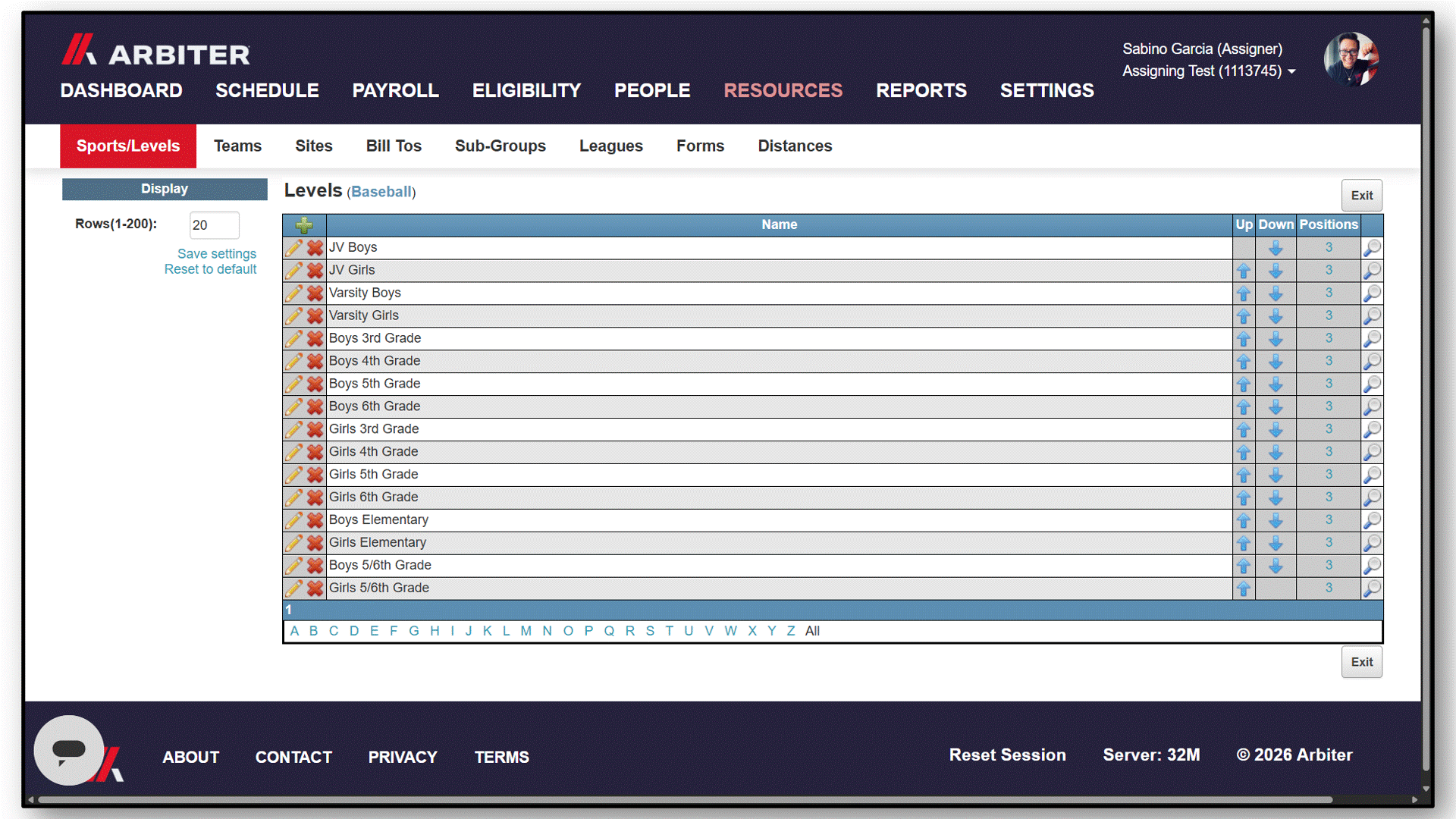The height and width of the screenshot is (819, 1456).
Task: Go to the Reports menu
Action: pos(921,91)
